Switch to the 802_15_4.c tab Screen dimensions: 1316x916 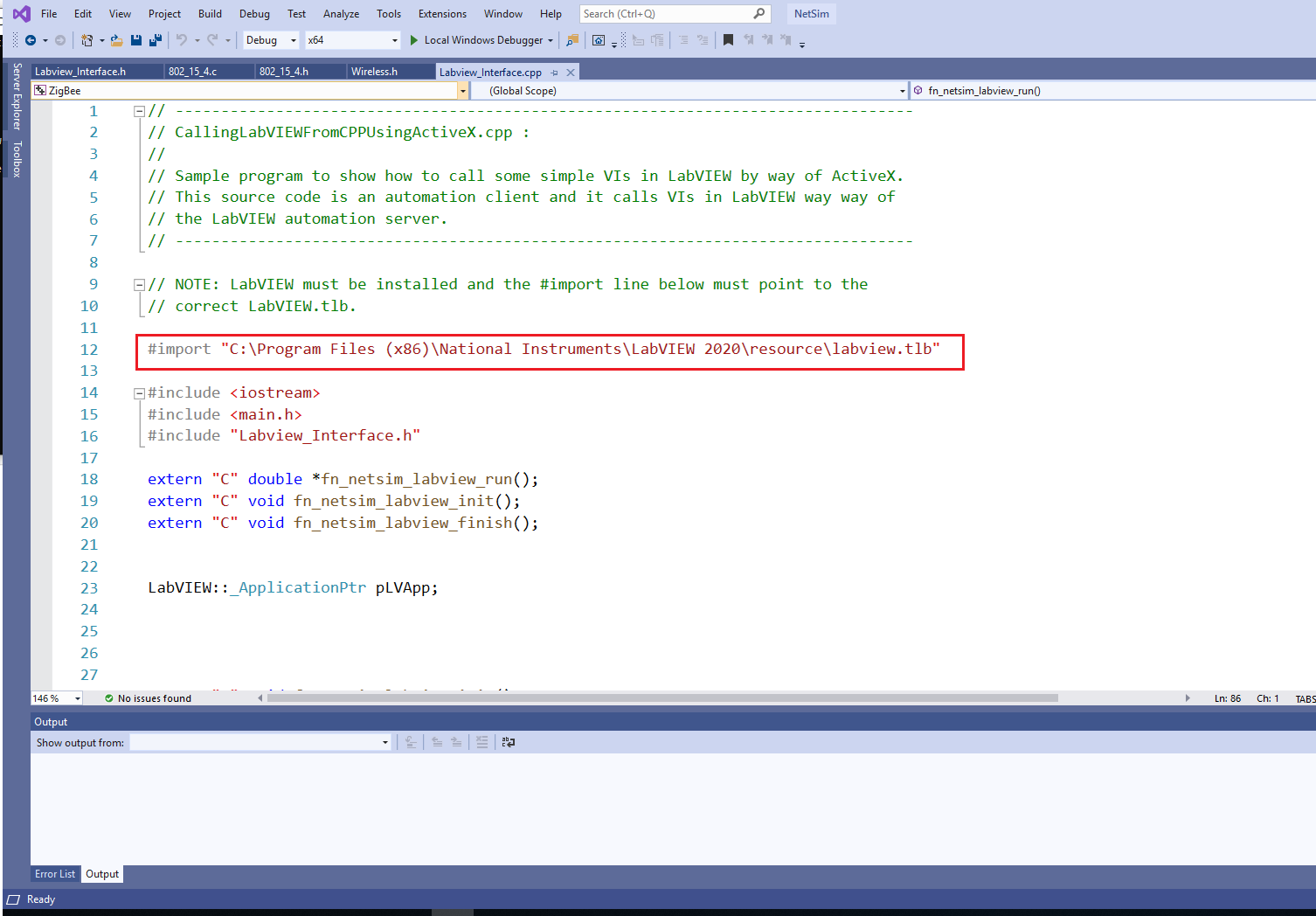[x=210, y=72]
